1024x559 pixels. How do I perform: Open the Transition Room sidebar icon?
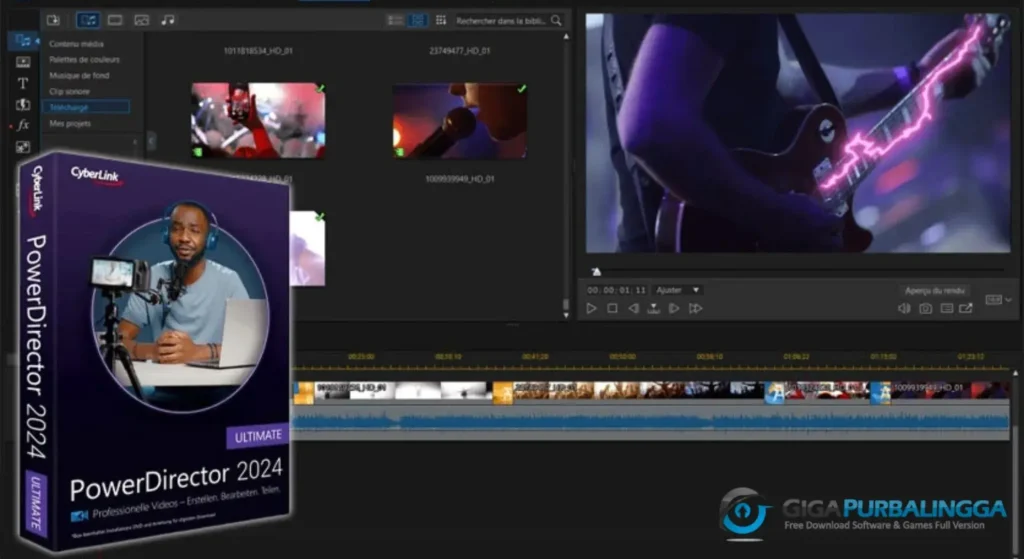[x=23, y=62]
